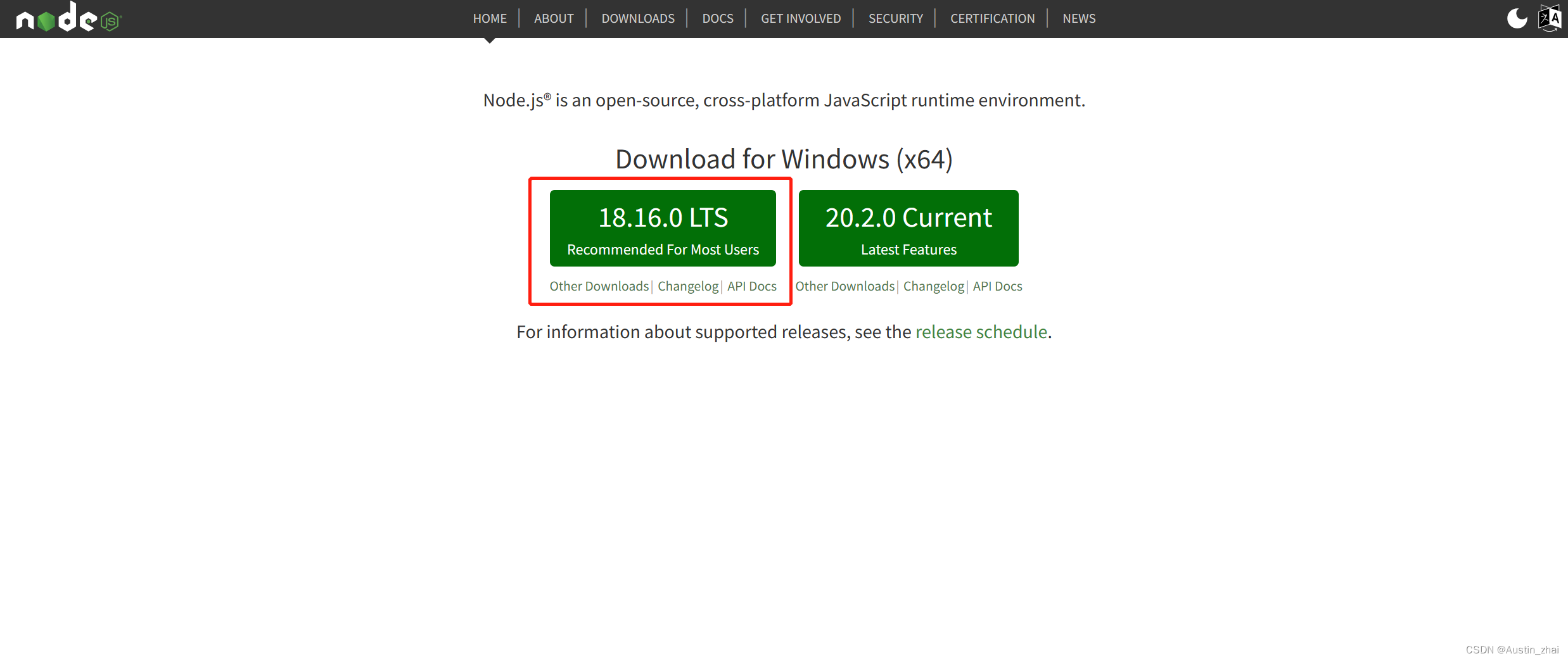This screenshot has width=1568, height=661.
Task: Open the language translation icon
Action: 1550,18
